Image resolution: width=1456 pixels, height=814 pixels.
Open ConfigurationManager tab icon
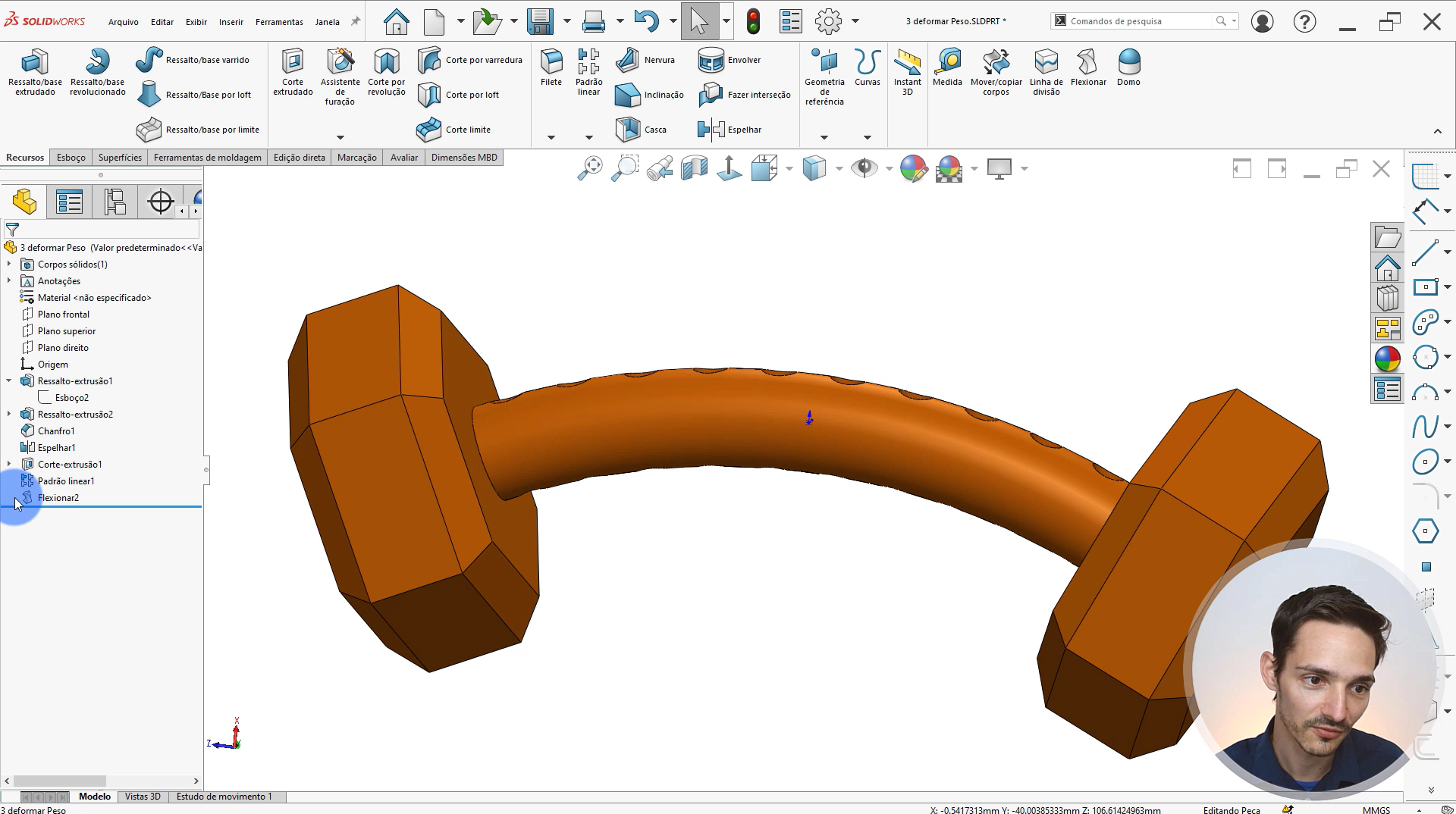click(115, 202)
